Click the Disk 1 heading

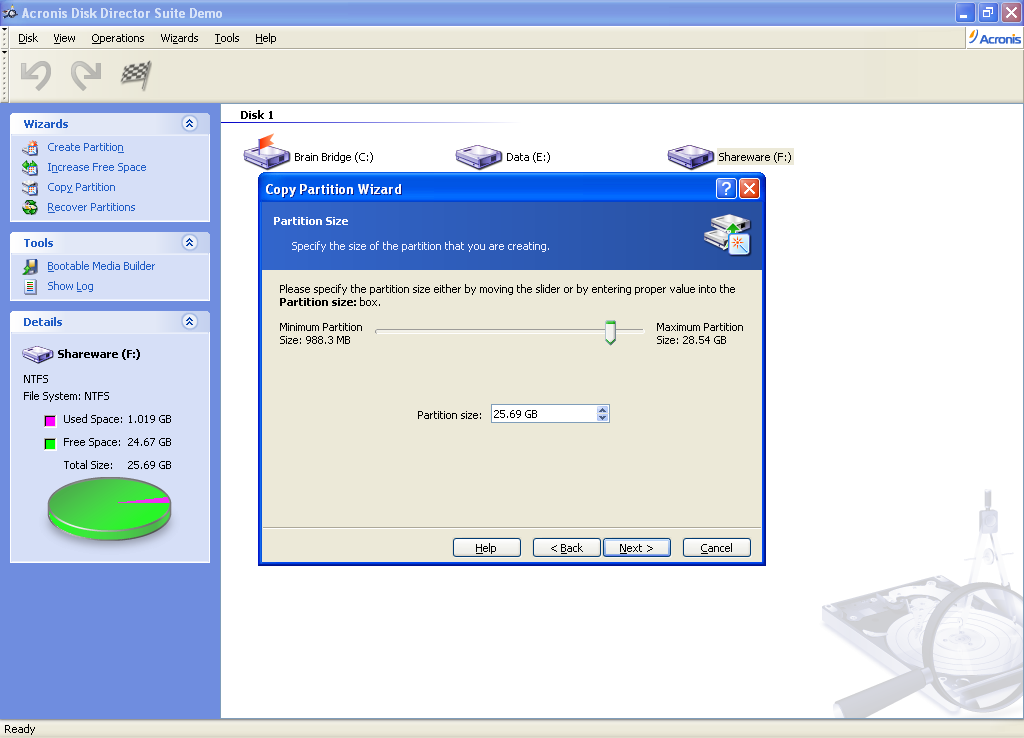257,115
